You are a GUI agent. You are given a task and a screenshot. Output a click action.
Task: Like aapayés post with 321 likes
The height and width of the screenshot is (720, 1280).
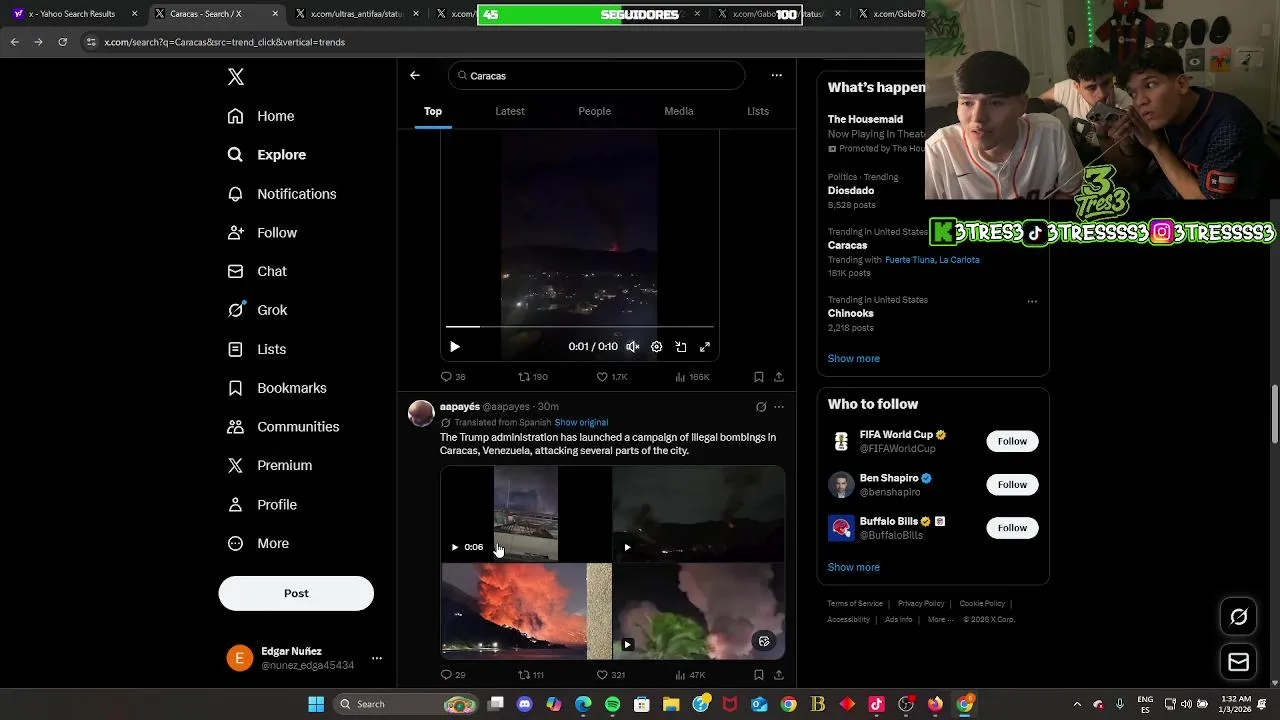[x=610, y=675]
